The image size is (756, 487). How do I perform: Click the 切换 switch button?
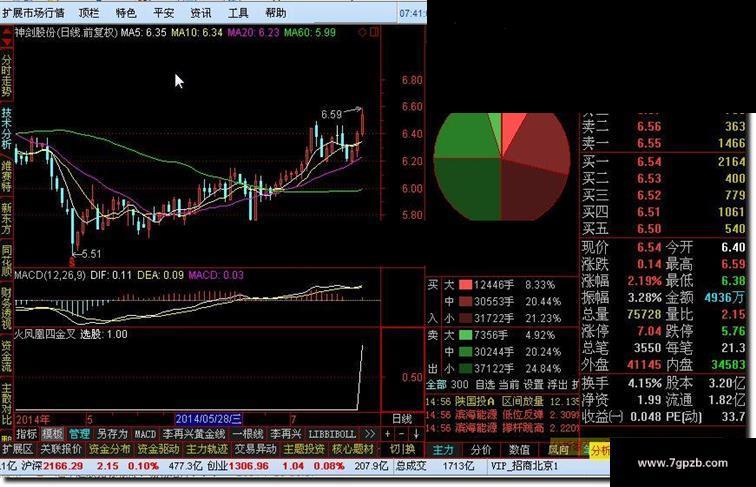[402, 449]
